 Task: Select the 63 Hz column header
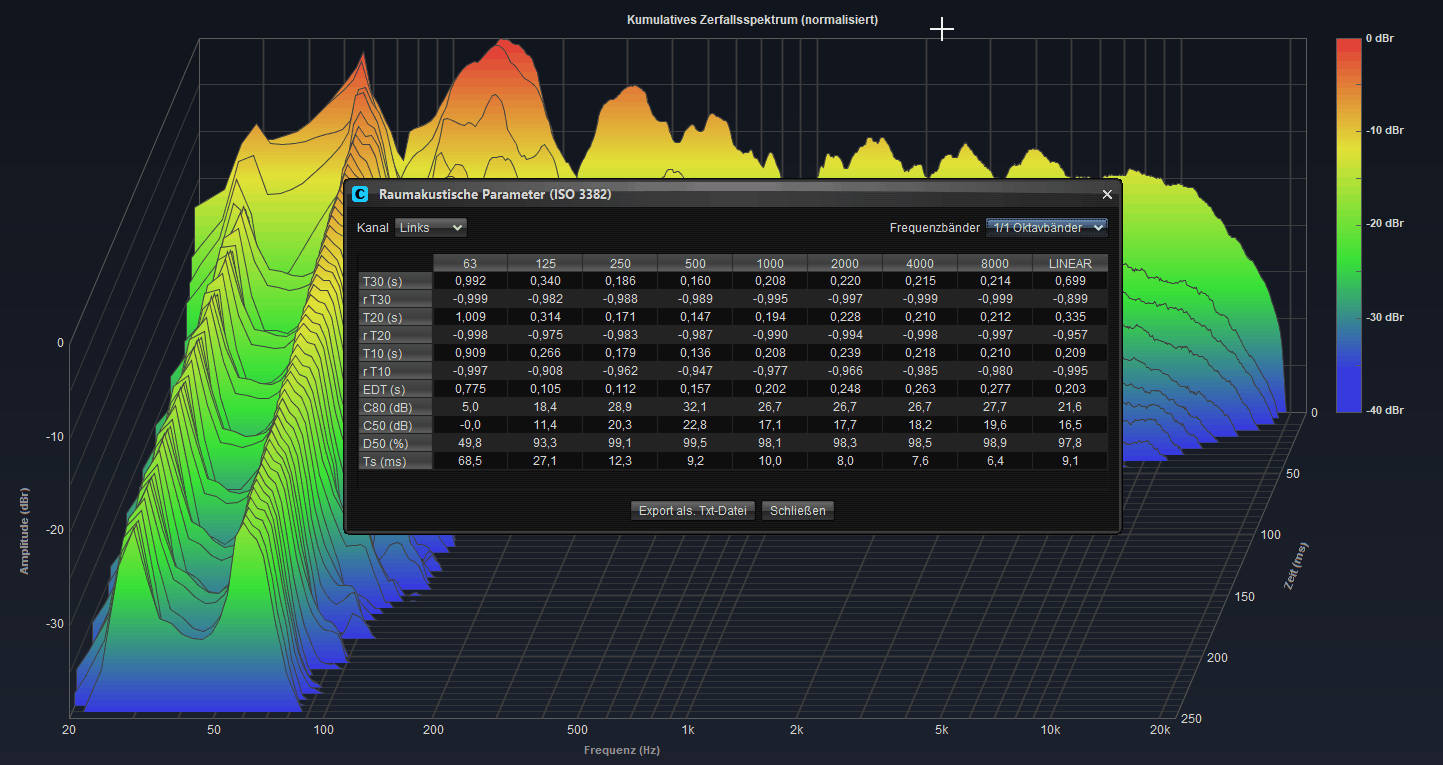pyautogui.click(x=470, y=263)
